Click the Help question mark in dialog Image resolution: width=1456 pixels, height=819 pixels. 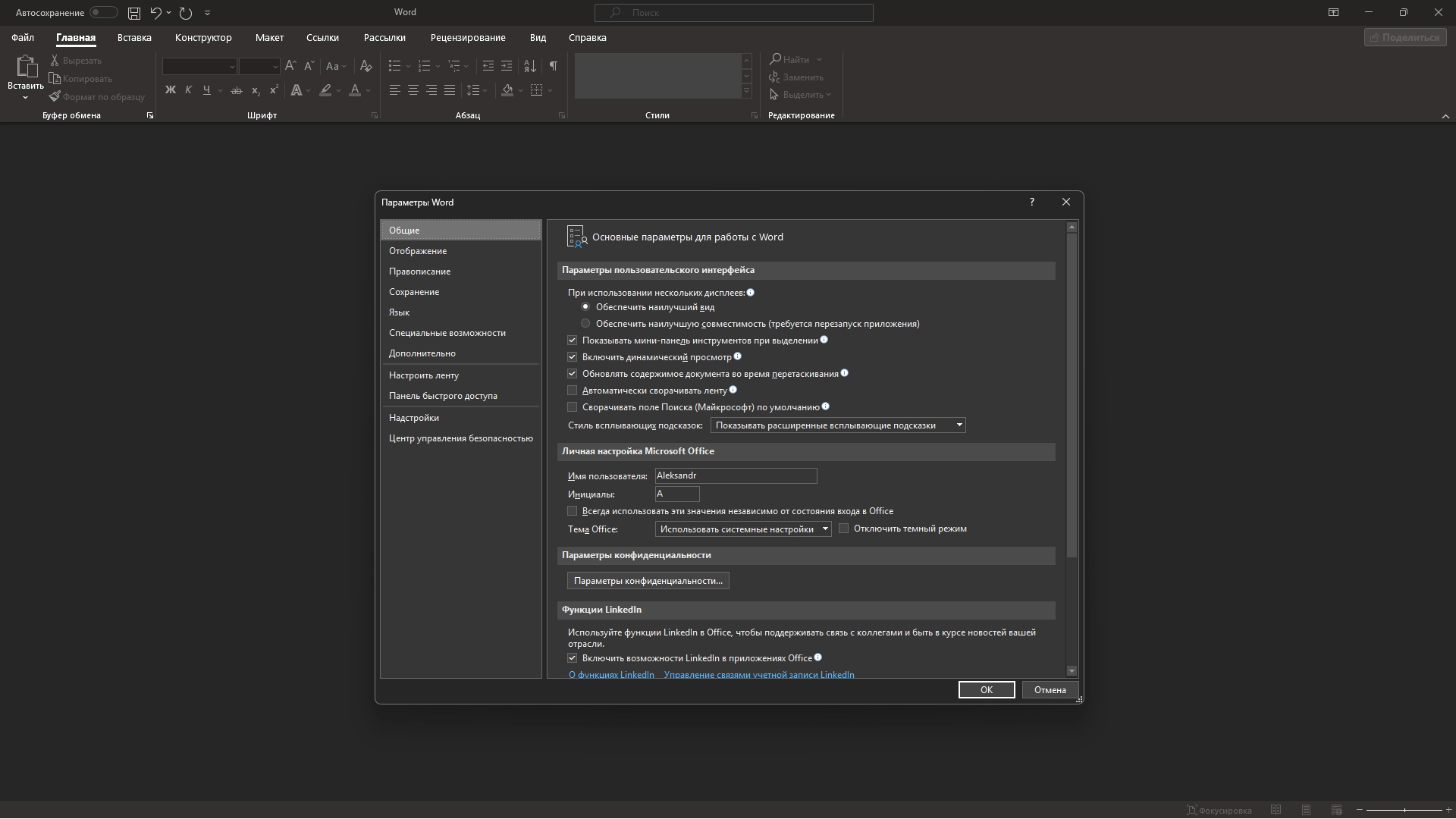(x=1031, y=202)
